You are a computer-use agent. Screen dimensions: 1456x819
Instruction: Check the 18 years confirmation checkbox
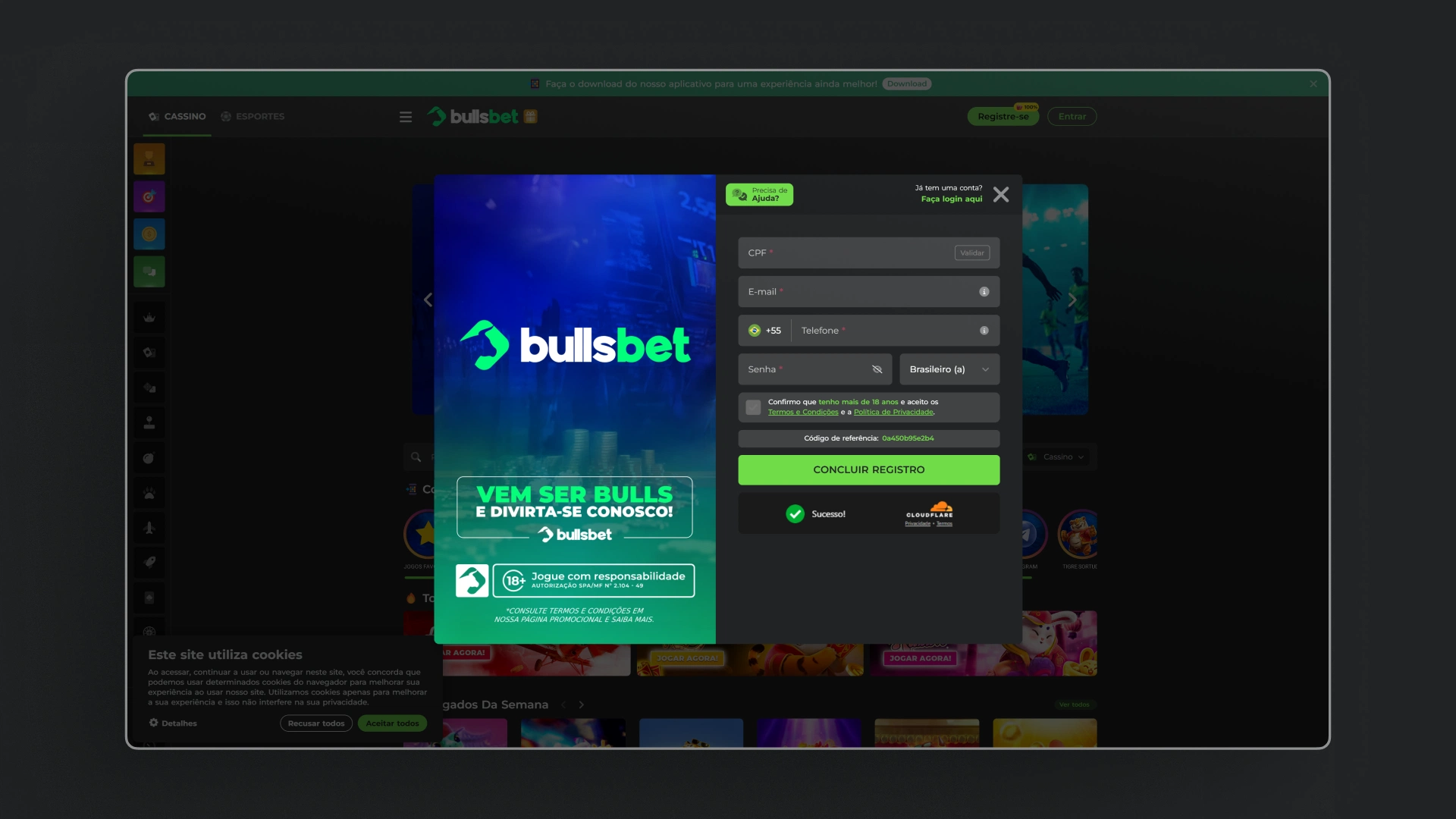[x=752, y=407]
